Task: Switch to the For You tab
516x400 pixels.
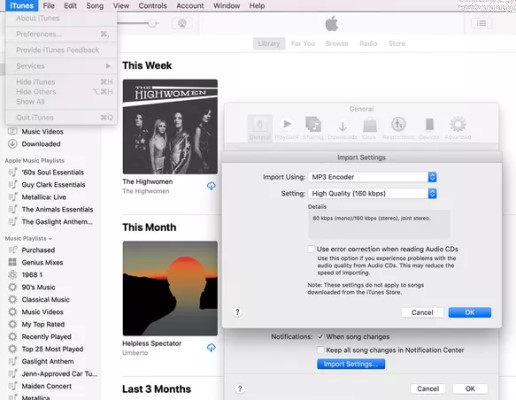Action: [x=303, y=43]
